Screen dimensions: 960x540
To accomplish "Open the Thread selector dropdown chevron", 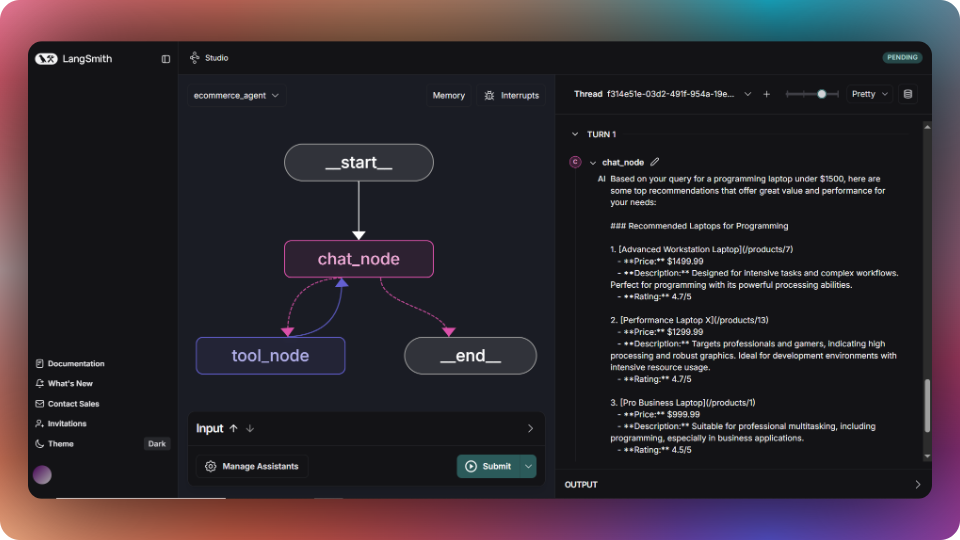I will pos(748,94).
